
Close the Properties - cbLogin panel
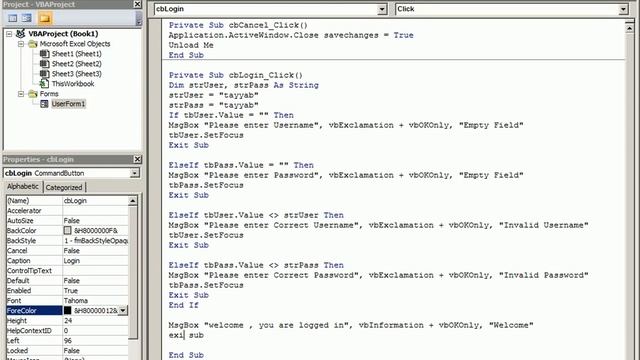(x=138, y=159)
